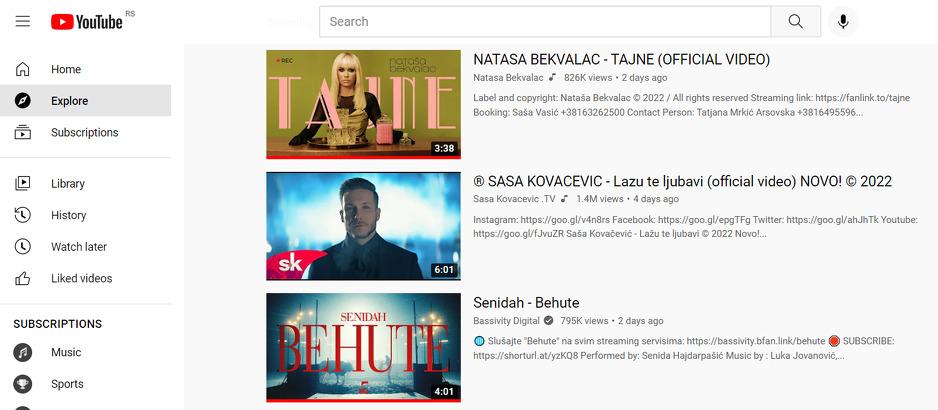Visit the Bassivity Digital channel

[x=506, y=321]
